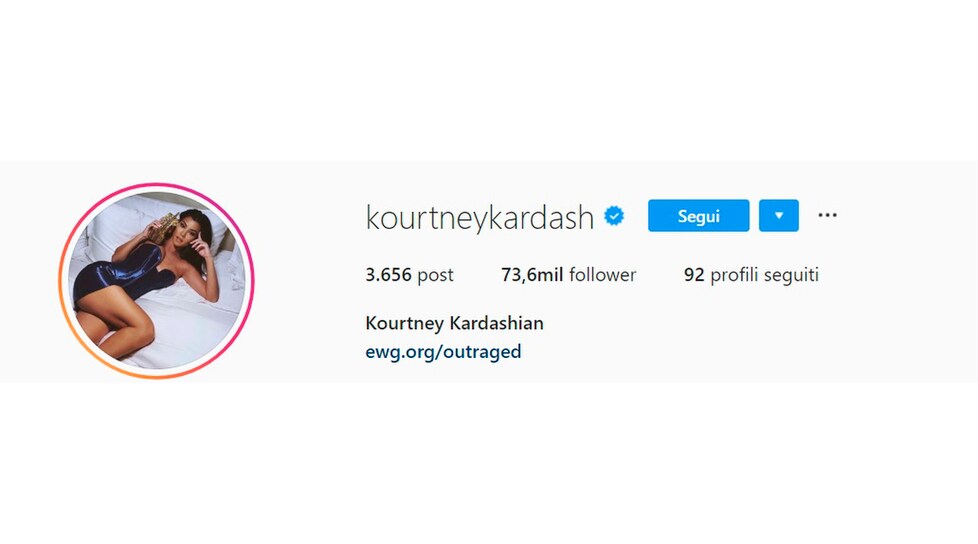
Task: Click the white arrow on the suggestions button
Action: pyautogui.click(x=778, y=216)
